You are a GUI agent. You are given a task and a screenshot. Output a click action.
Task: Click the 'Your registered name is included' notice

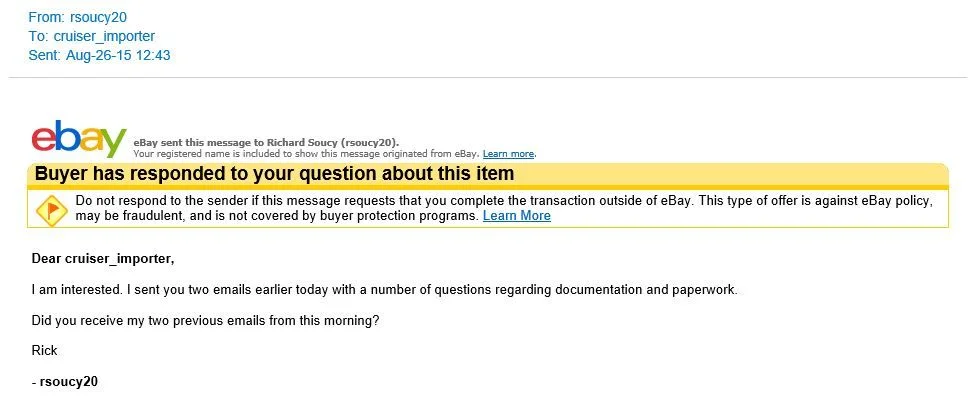307,154
